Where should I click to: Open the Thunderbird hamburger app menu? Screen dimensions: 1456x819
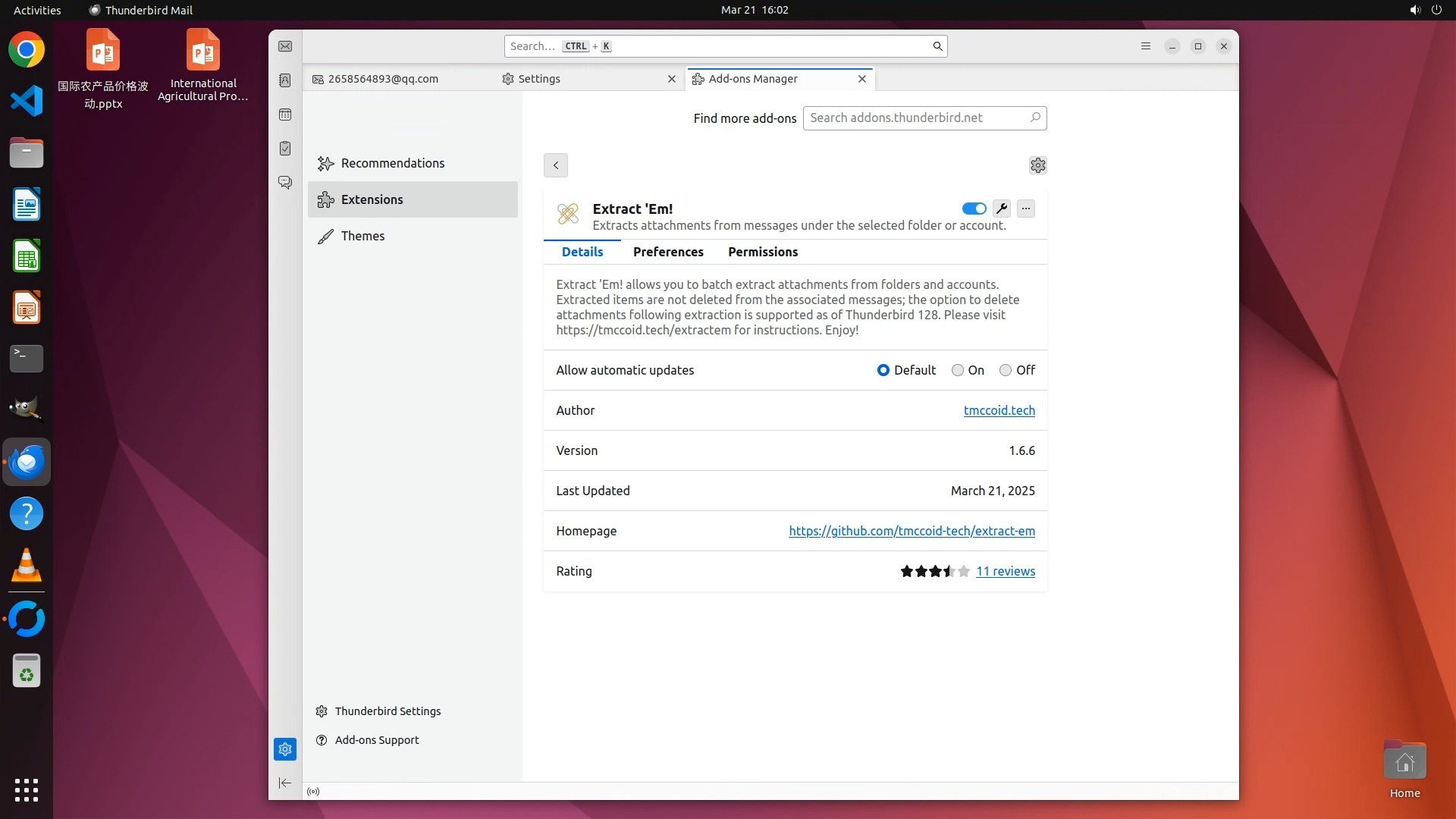[x=1146, y=46]
